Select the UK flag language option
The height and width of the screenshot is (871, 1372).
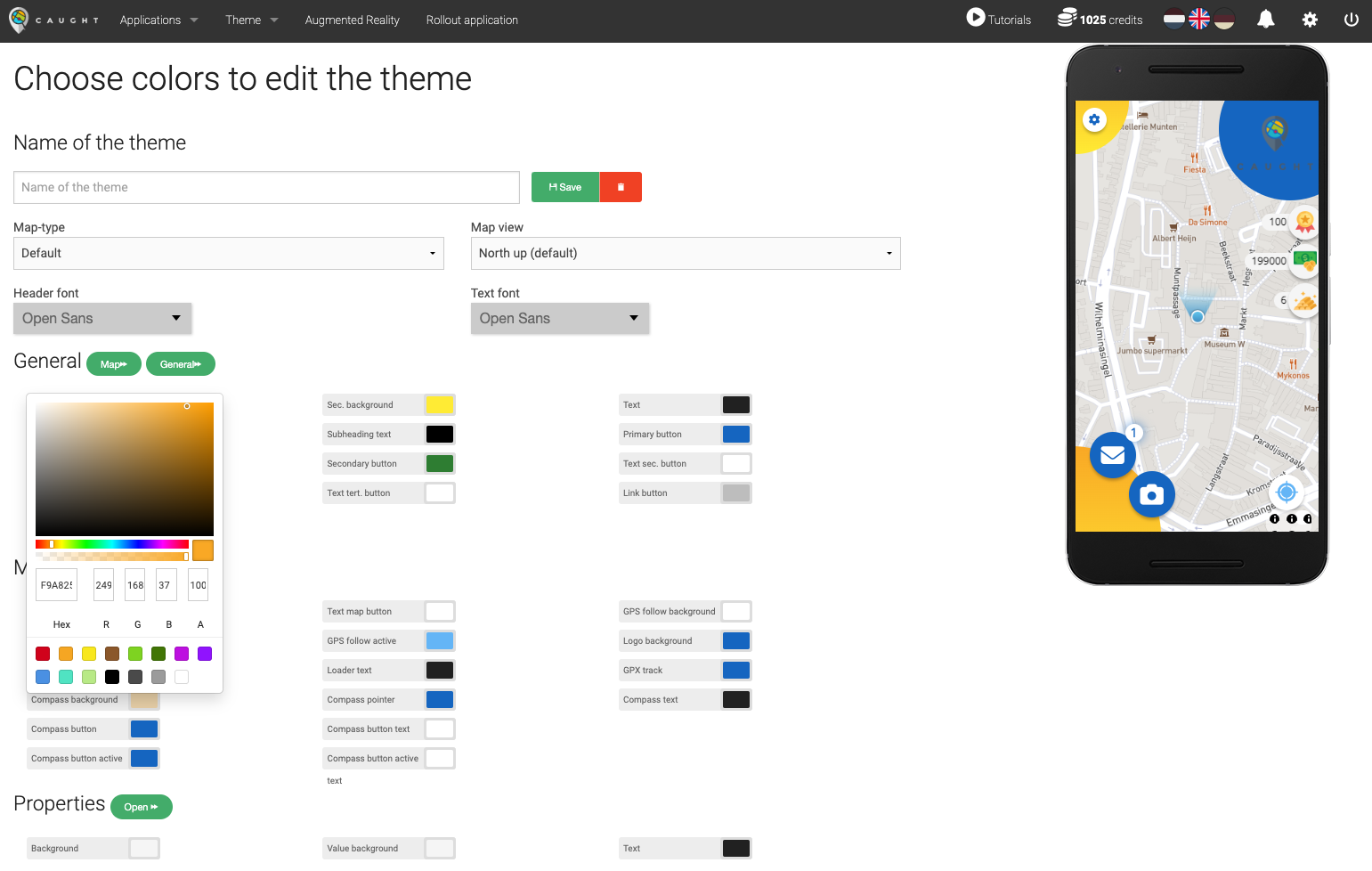coord(1199,17)
